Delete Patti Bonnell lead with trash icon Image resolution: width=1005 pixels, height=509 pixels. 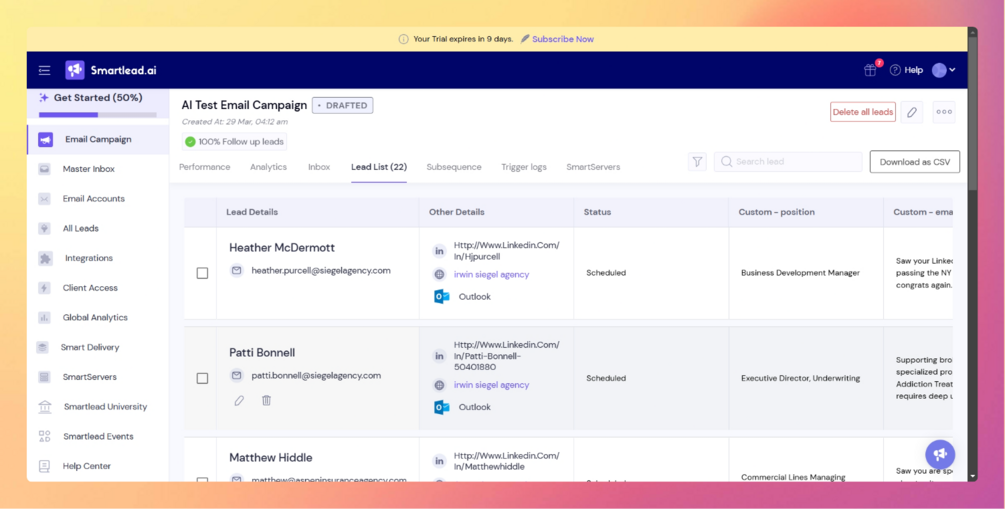point(267,401)
